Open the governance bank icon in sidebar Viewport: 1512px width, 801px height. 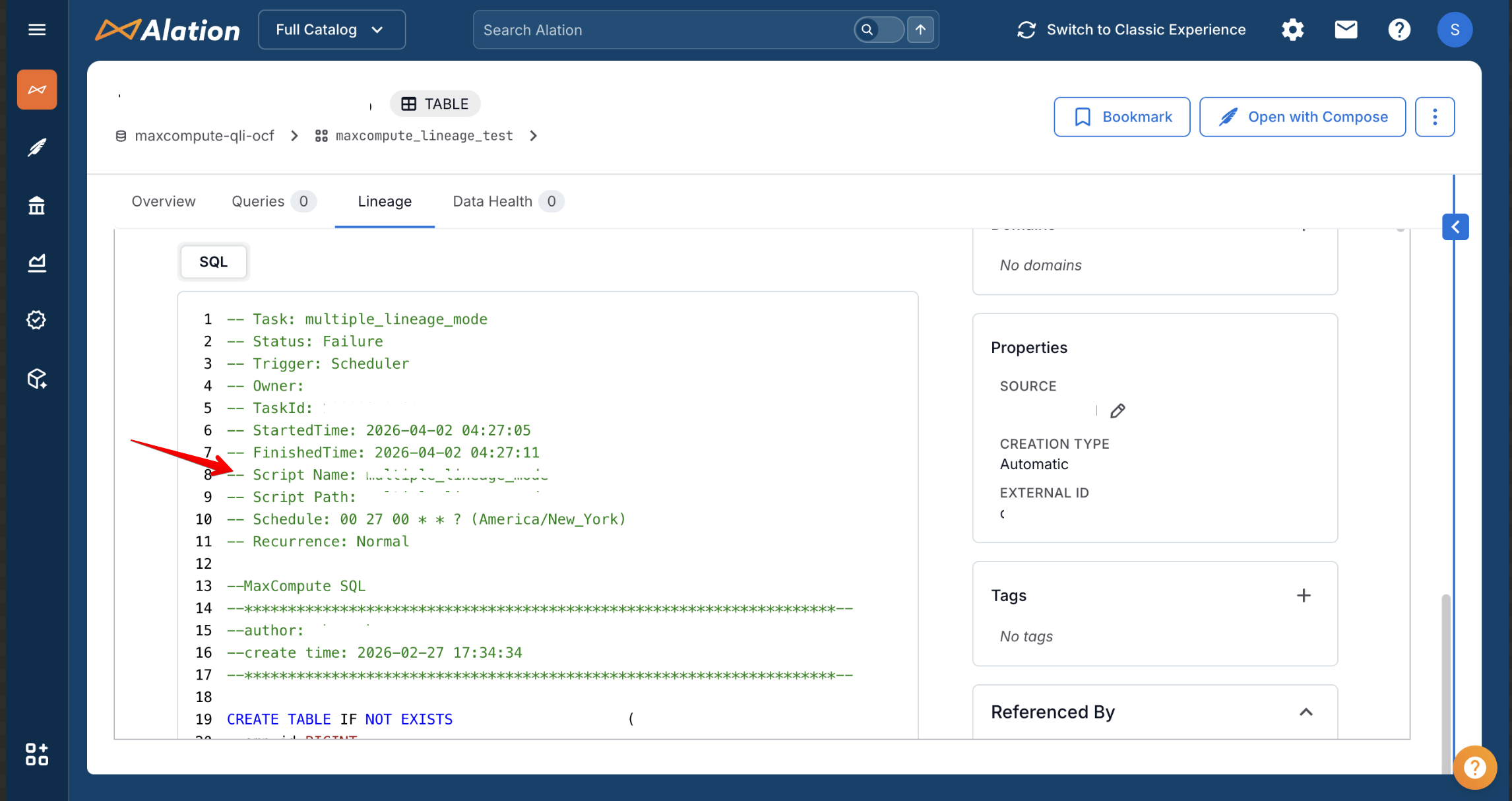37,206
